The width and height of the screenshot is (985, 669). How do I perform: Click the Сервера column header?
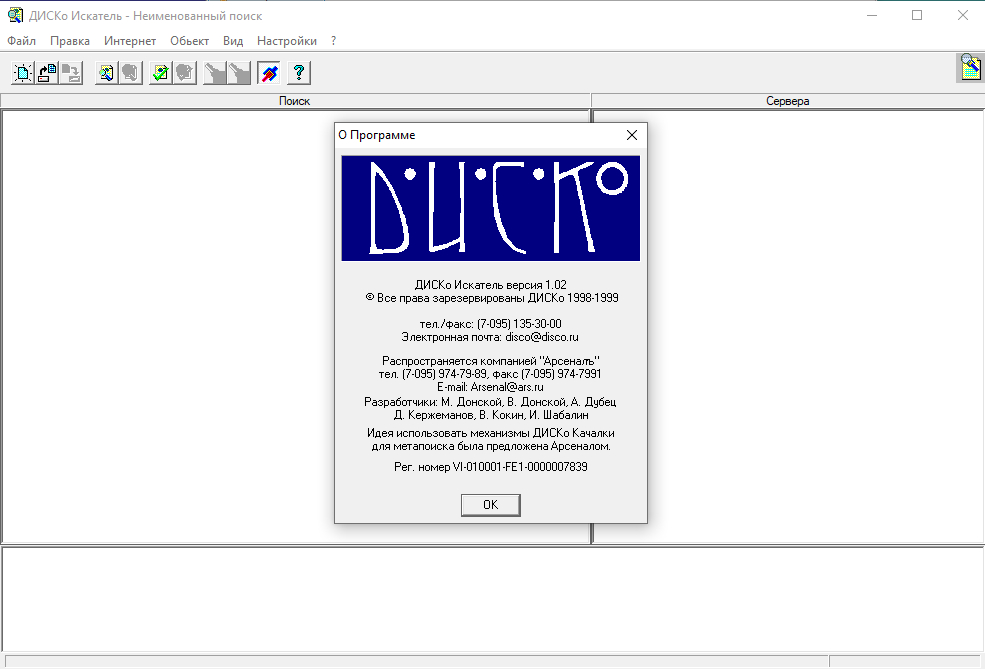point(788,101)
